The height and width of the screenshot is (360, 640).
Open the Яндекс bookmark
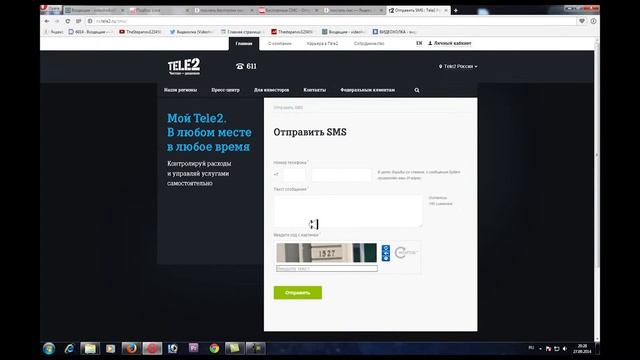pyautogui.click(x=53, y=32)
